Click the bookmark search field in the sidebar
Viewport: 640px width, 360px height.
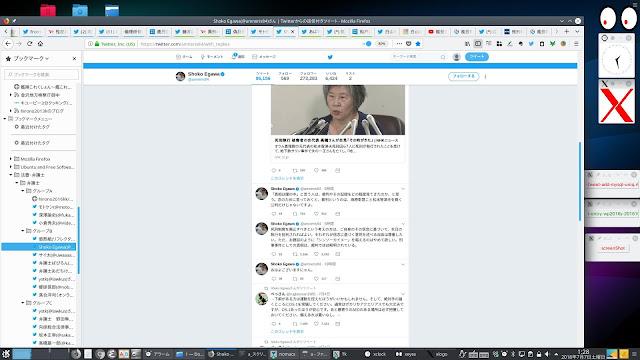click(x=41, y=75)
